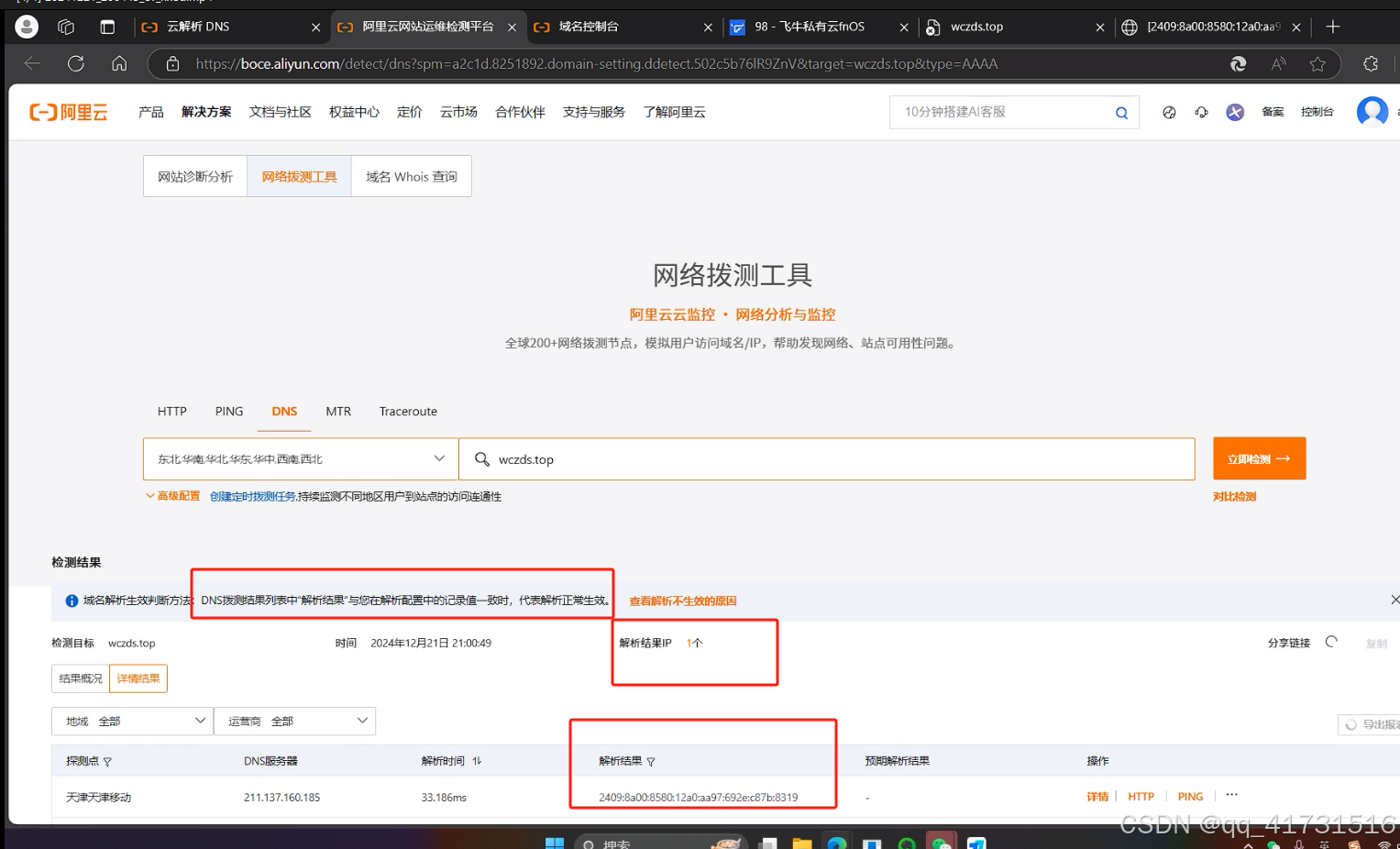The image size is (1400, 849).
Task: Open the 创建定时拨测任务 link
Action: click(252, 496)
